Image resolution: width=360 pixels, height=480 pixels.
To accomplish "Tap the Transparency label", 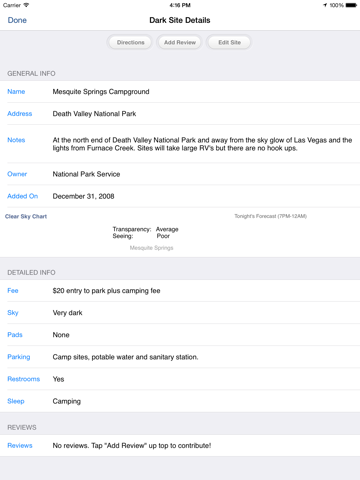I will point(132,229).
